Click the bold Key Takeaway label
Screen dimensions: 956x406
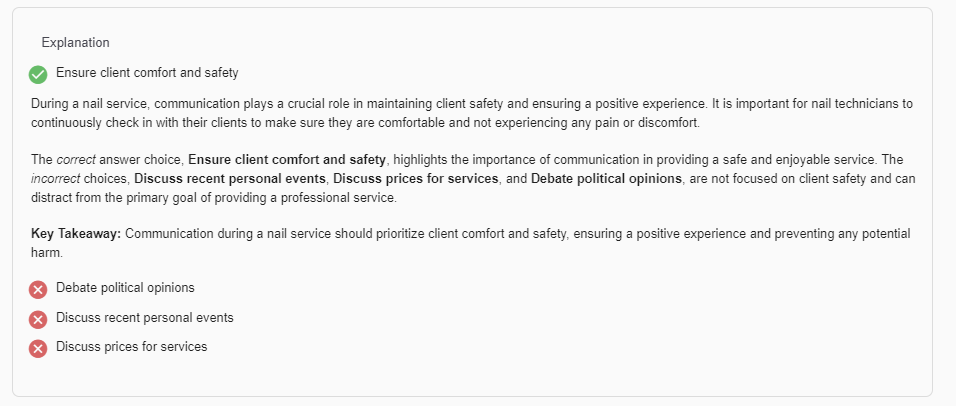tap(77, 234)
